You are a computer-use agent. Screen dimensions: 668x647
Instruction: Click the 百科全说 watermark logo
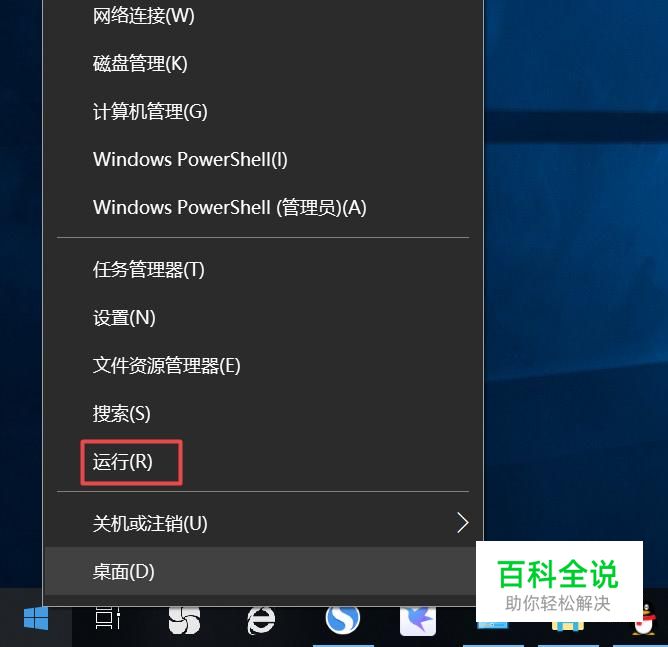pyautogui.click(x=559, y=581)
